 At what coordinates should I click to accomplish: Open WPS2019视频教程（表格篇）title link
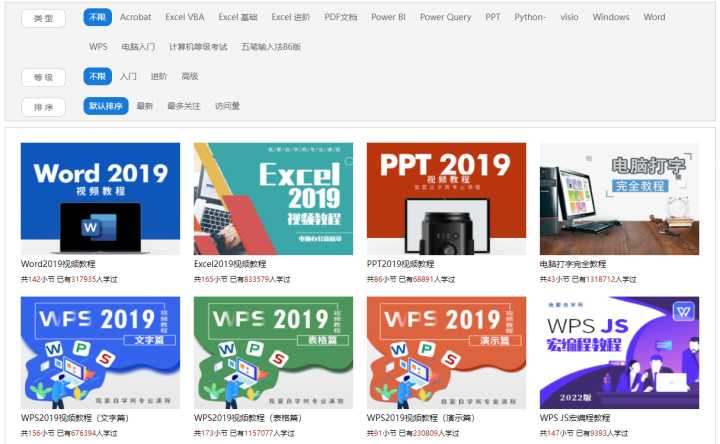(248, 418)
